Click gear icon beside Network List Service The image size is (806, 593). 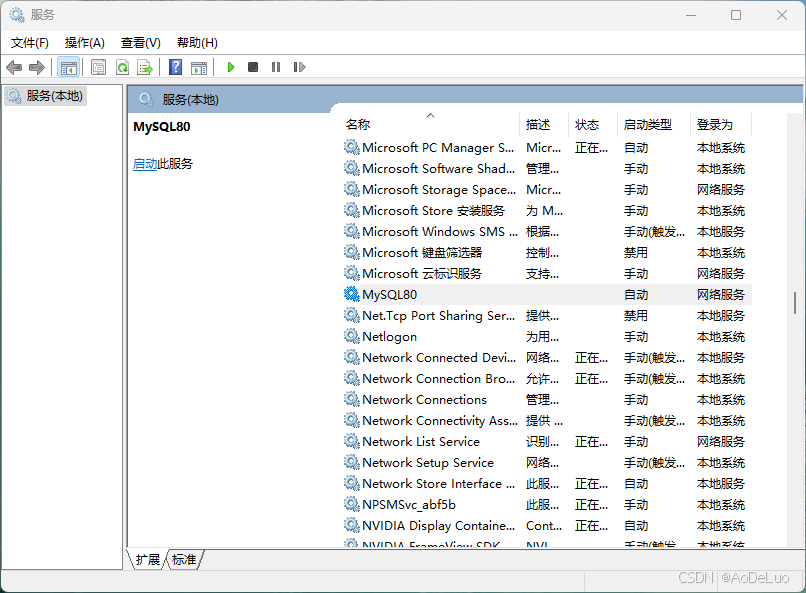[x=352, y=441]
